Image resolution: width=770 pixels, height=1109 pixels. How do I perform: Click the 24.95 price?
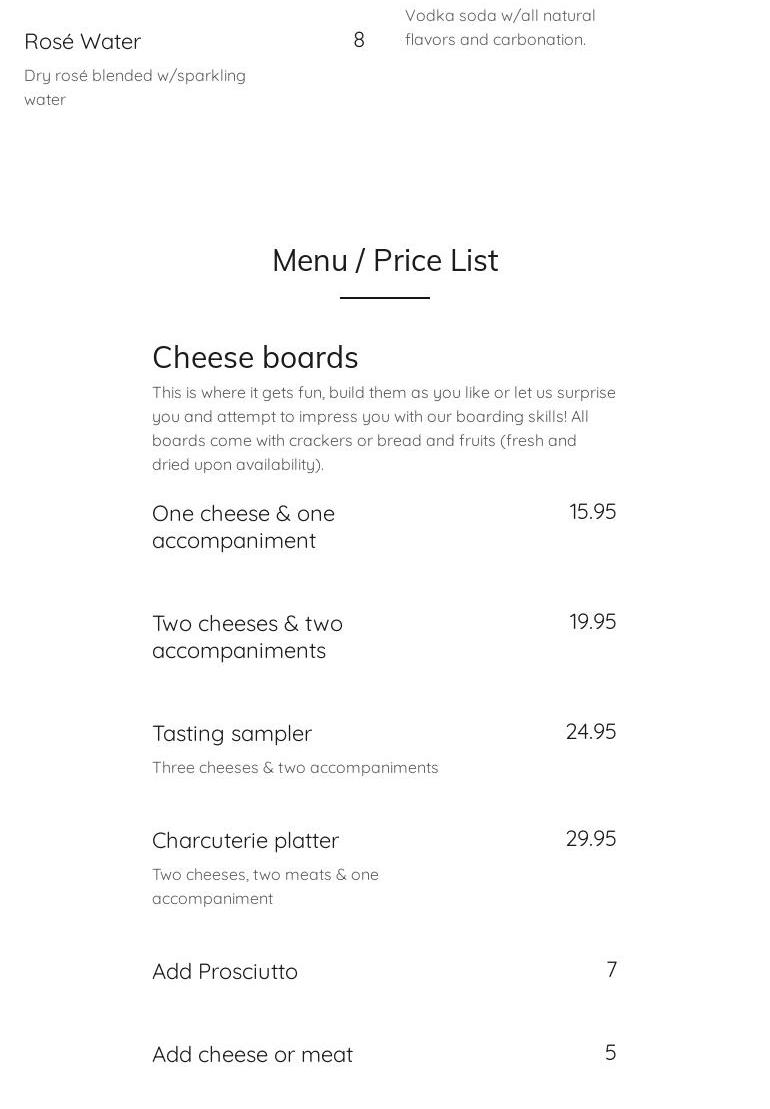pos(591,732)
